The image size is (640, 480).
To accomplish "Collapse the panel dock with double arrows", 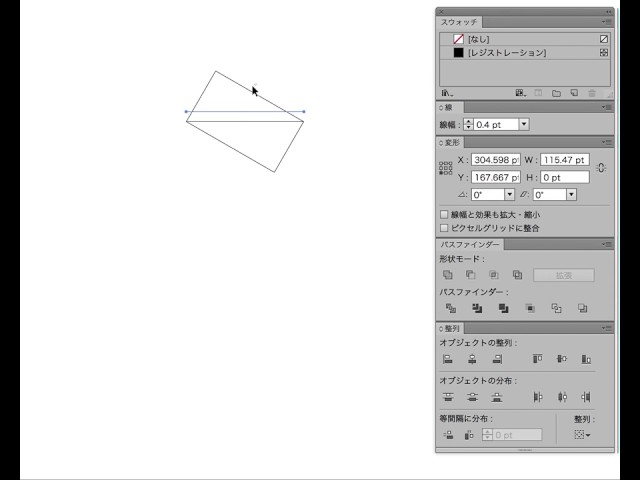I will point(609,11).
